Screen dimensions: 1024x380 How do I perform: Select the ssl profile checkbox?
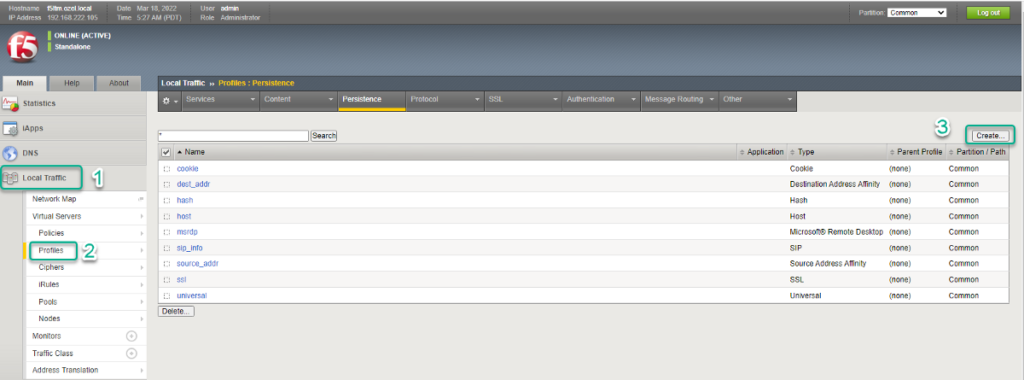click(167, 279)
